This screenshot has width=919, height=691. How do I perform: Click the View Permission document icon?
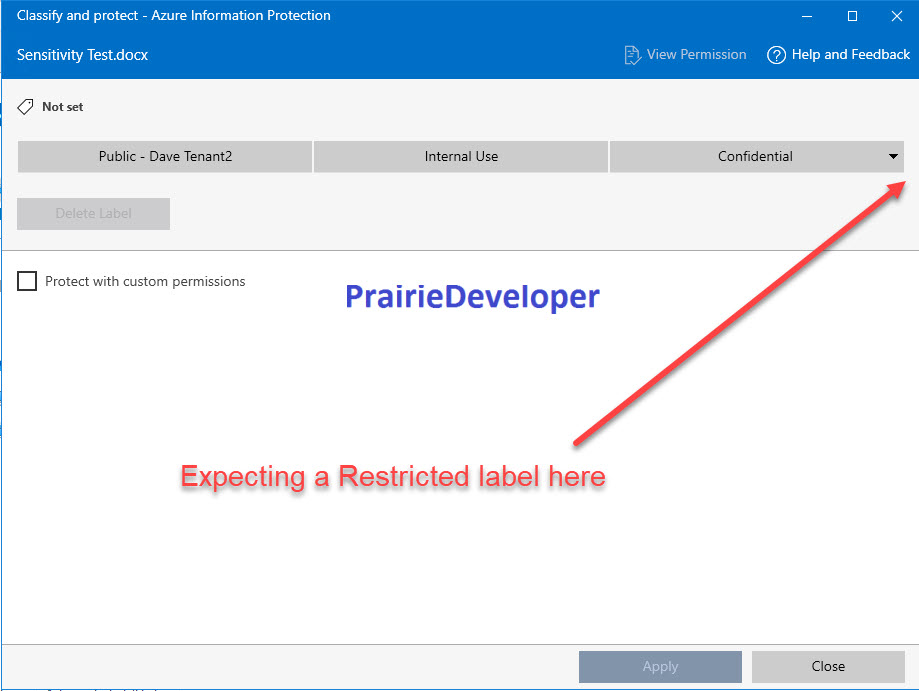click(632, 55)
